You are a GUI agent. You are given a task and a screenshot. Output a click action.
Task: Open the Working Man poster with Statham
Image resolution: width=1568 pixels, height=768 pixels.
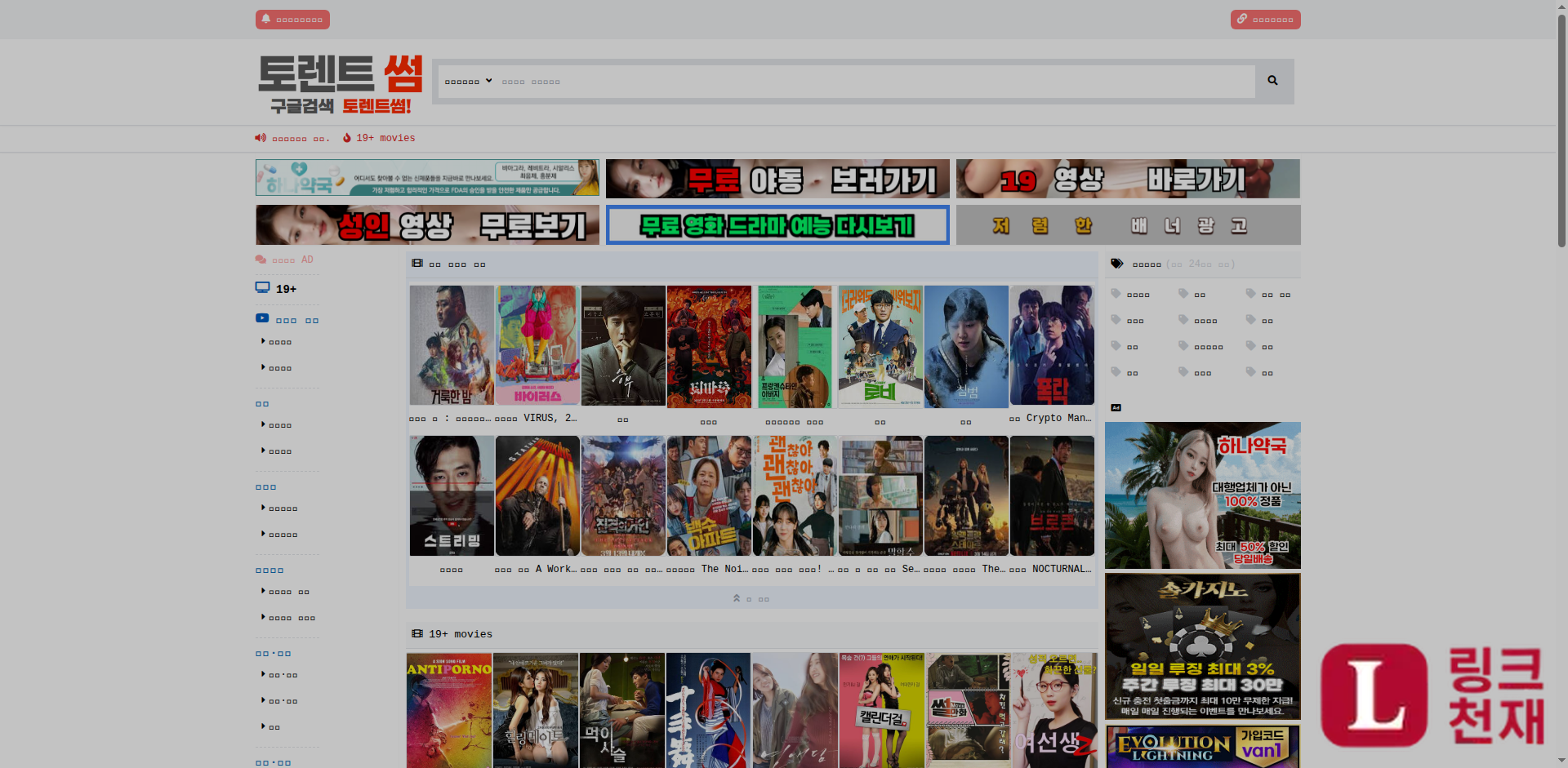point(537,495)
